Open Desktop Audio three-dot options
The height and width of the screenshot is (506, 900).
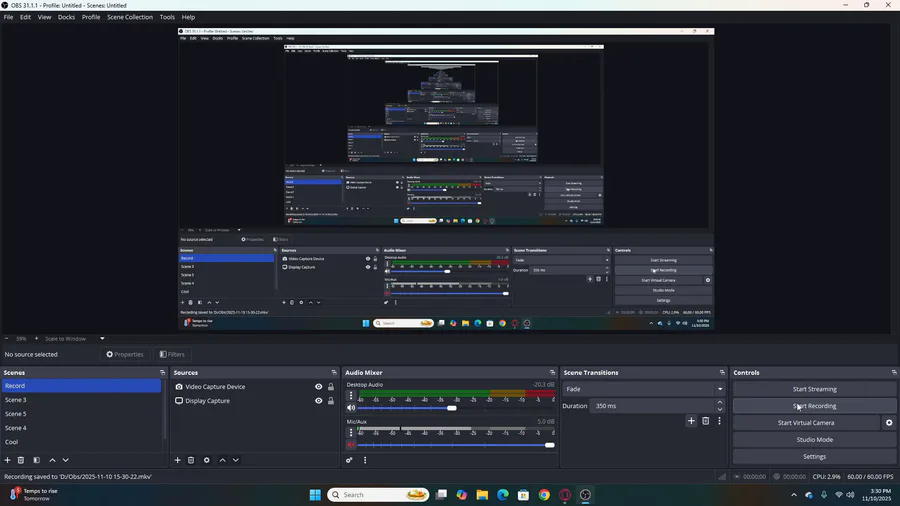pyautogui.click(x=351, y=395)
